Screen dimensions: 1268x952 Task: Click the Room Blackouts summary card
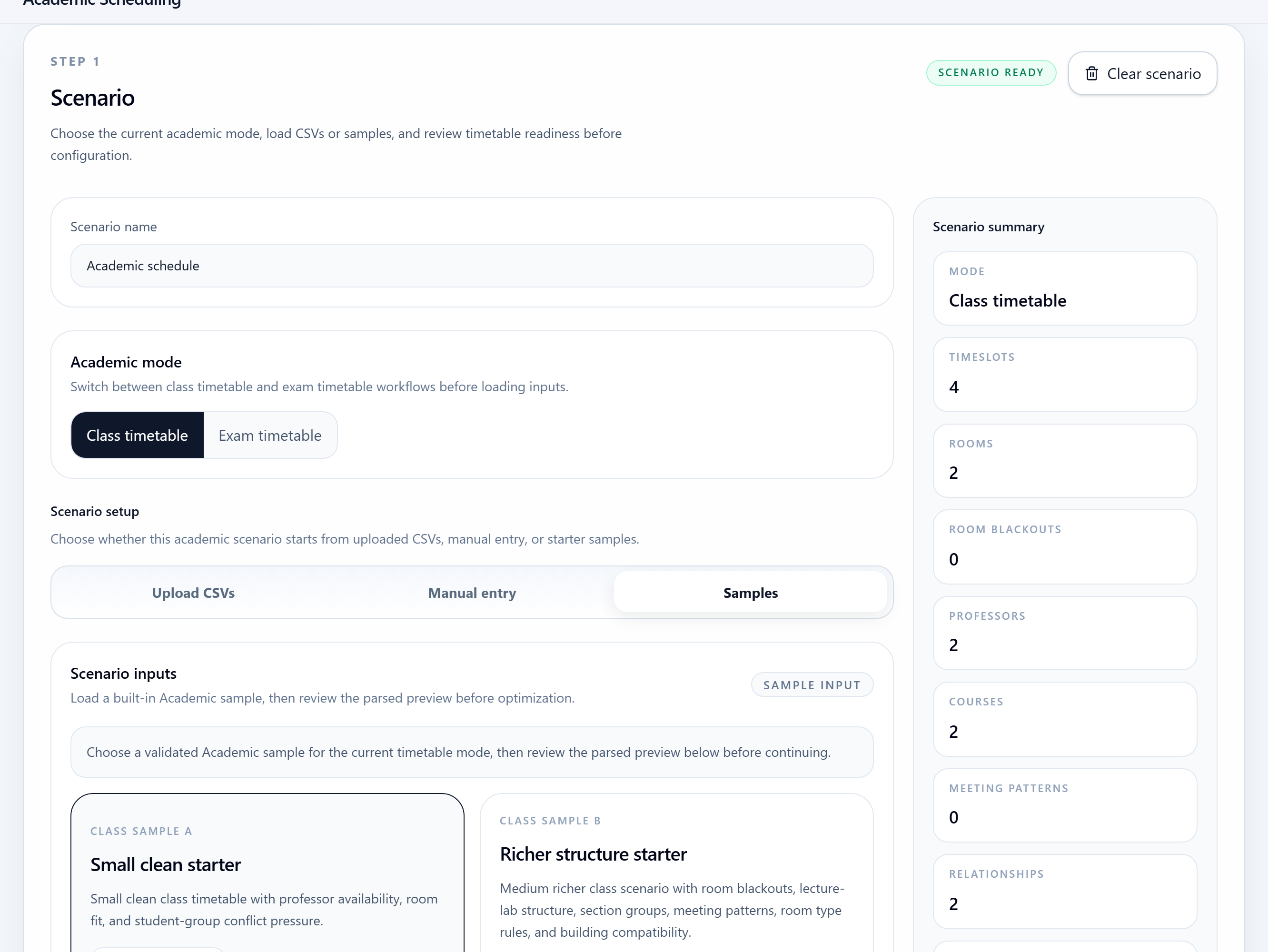[x=1064, y=547]
